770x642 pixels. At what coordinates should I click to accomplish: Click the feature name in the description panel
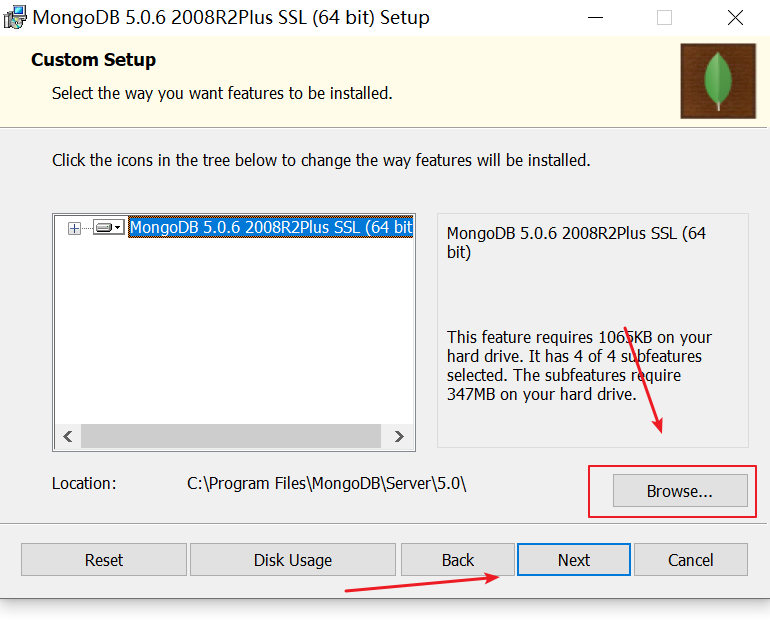tap(576, 242)
